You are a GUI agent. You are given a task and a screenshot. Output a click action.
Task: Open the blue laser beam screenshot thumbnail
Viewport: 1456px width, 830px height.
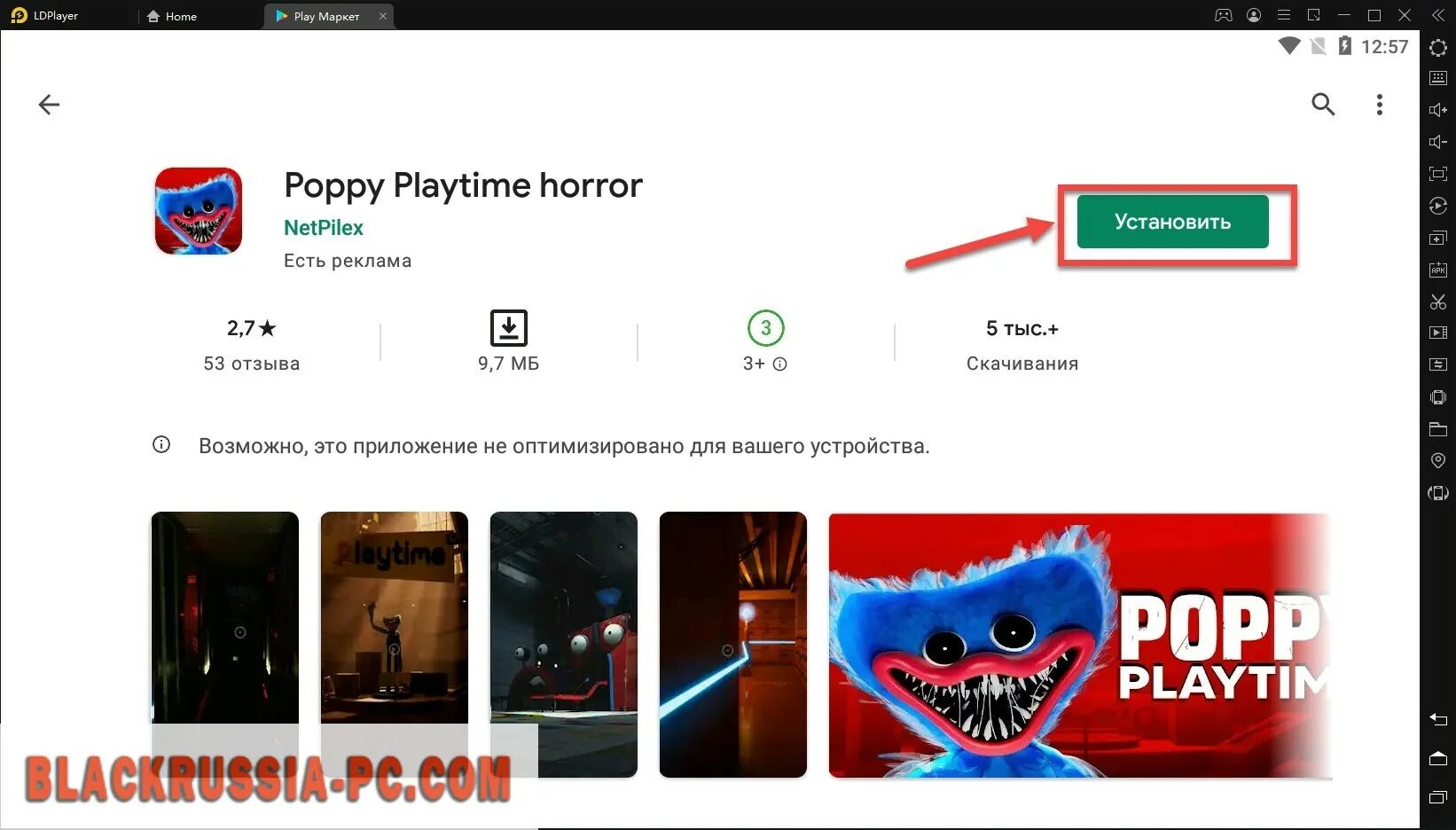click(733, 644)
